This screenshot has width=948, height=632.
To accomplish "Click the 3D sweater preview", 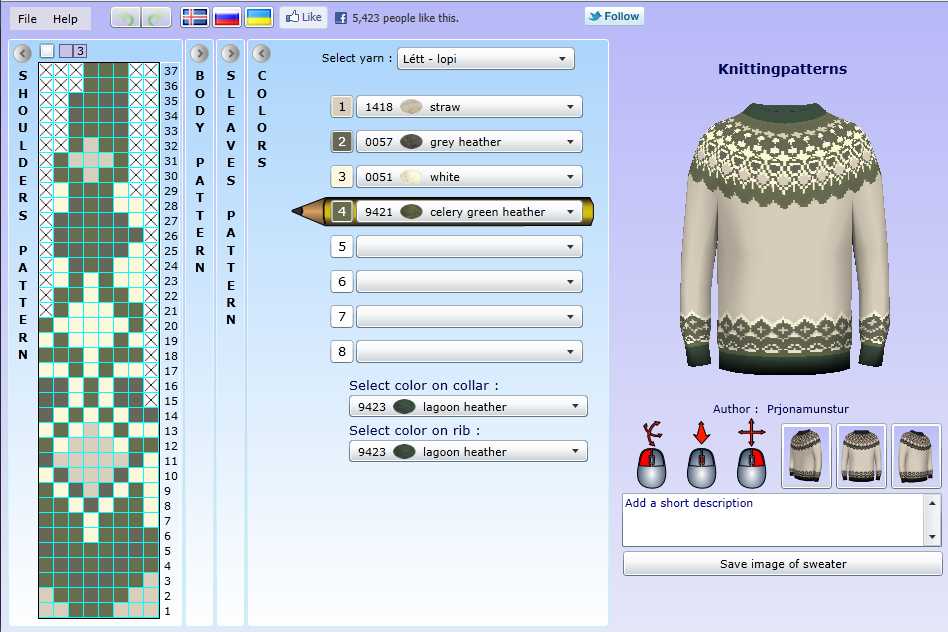I will (784, 239).
